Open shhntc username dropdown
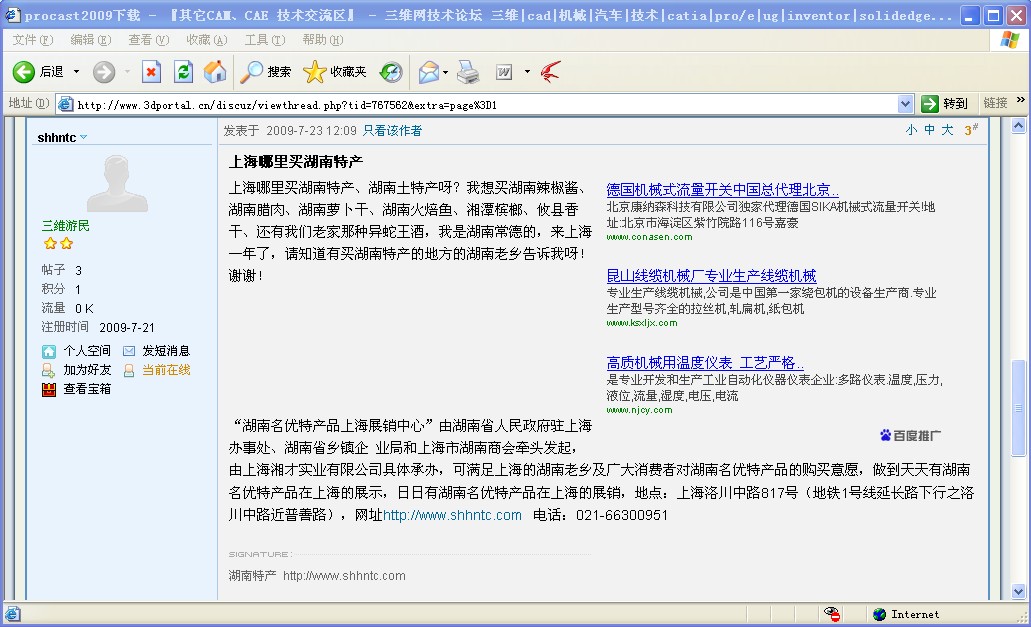1031x627 pixels. click(x=84, y=137)
